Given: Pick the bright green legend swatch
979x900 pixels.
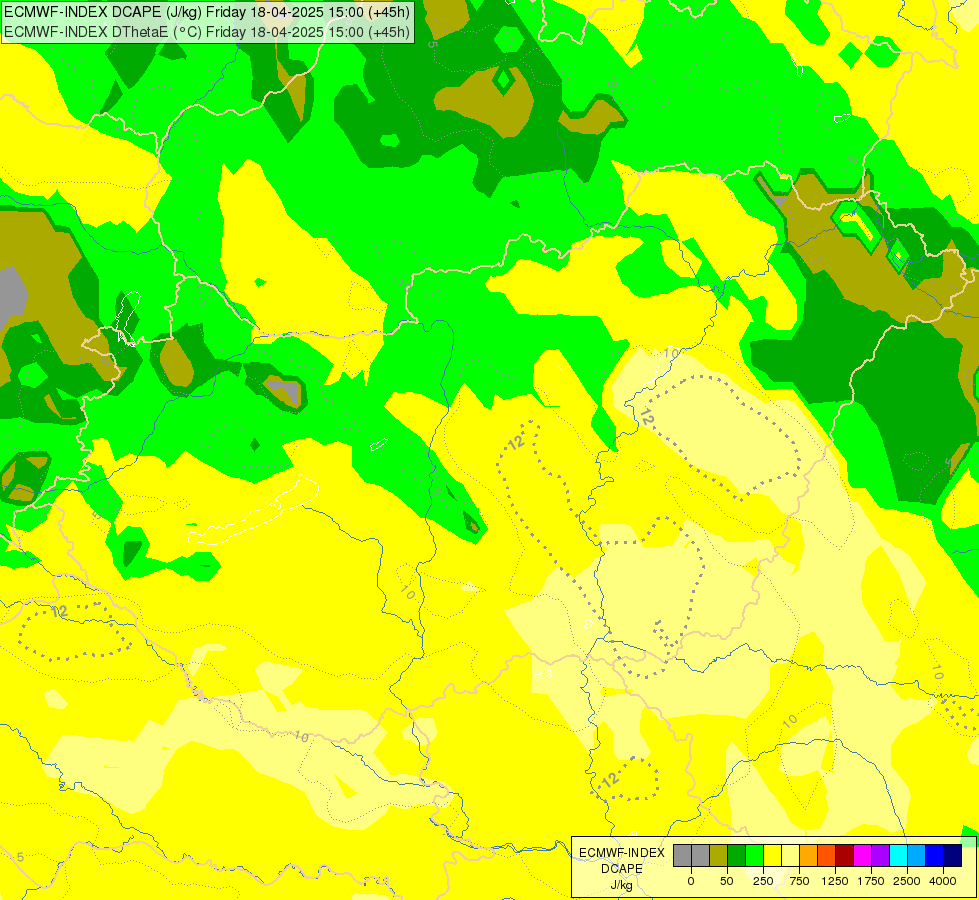Looking at the screenshot, I should (x=755, y=855).
